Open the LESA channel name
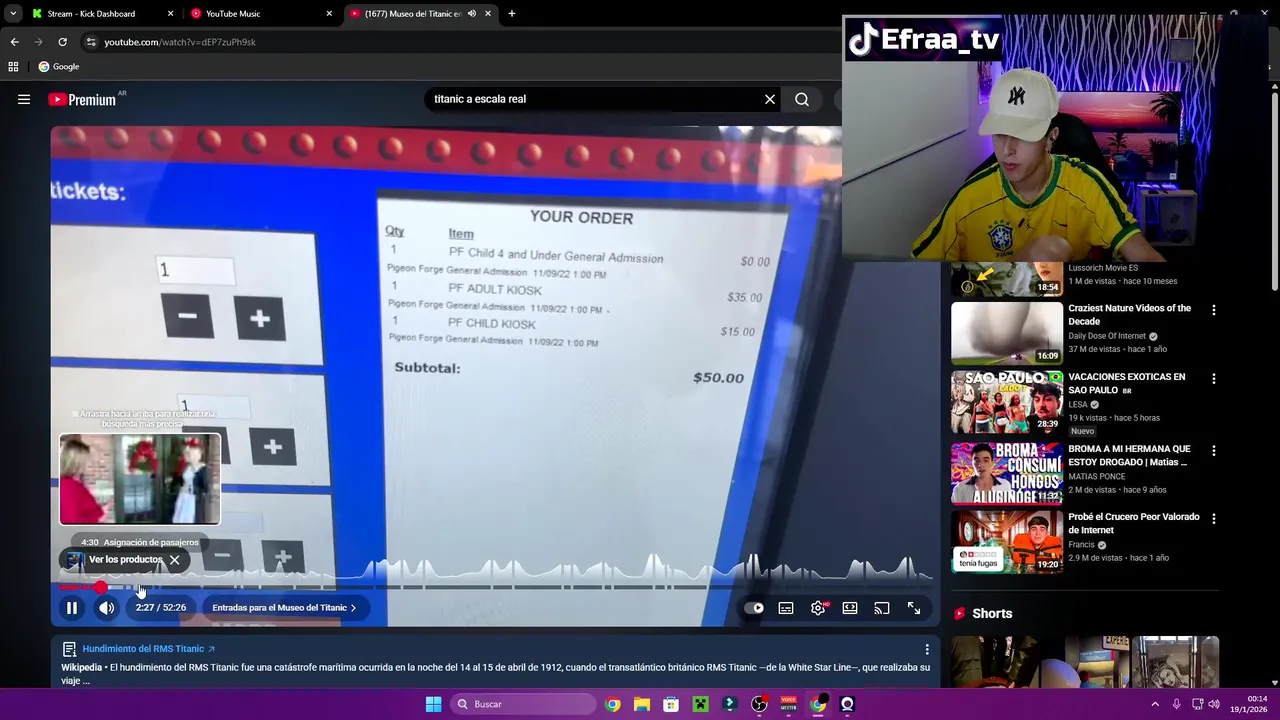 tap(1077, 405)
